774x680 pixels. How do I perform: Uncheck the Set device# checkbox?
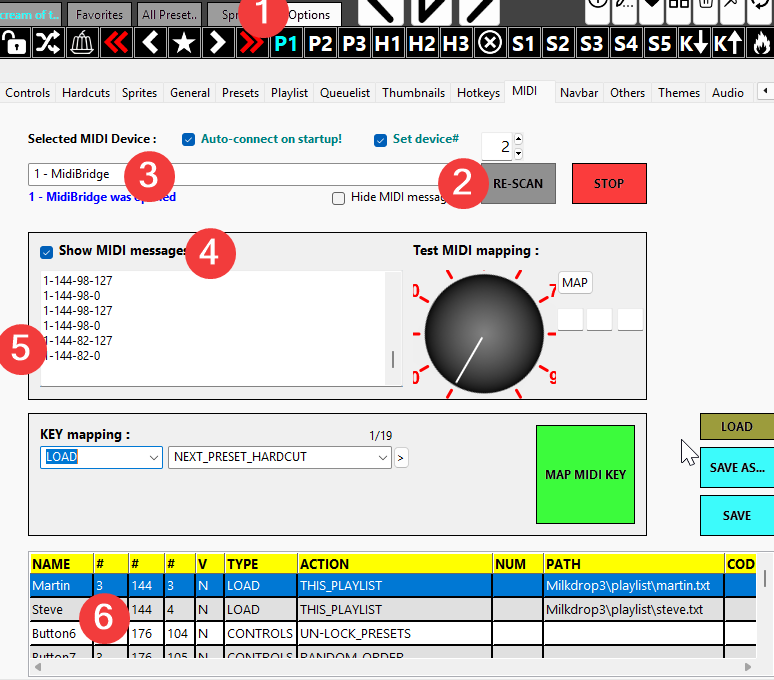[380, 140]
